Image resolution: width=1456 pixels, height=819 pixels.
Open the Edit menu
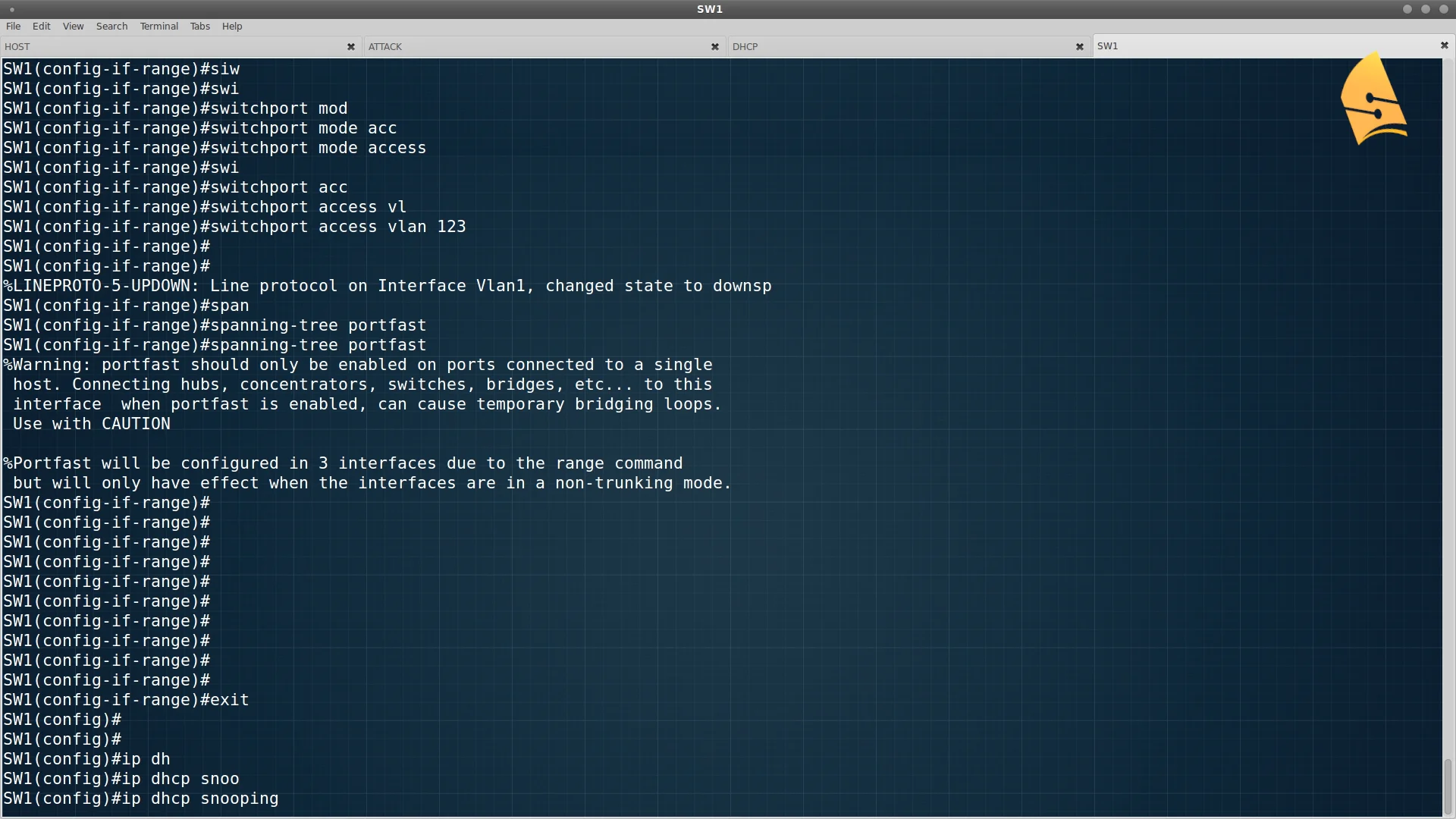tap(41, 26)
